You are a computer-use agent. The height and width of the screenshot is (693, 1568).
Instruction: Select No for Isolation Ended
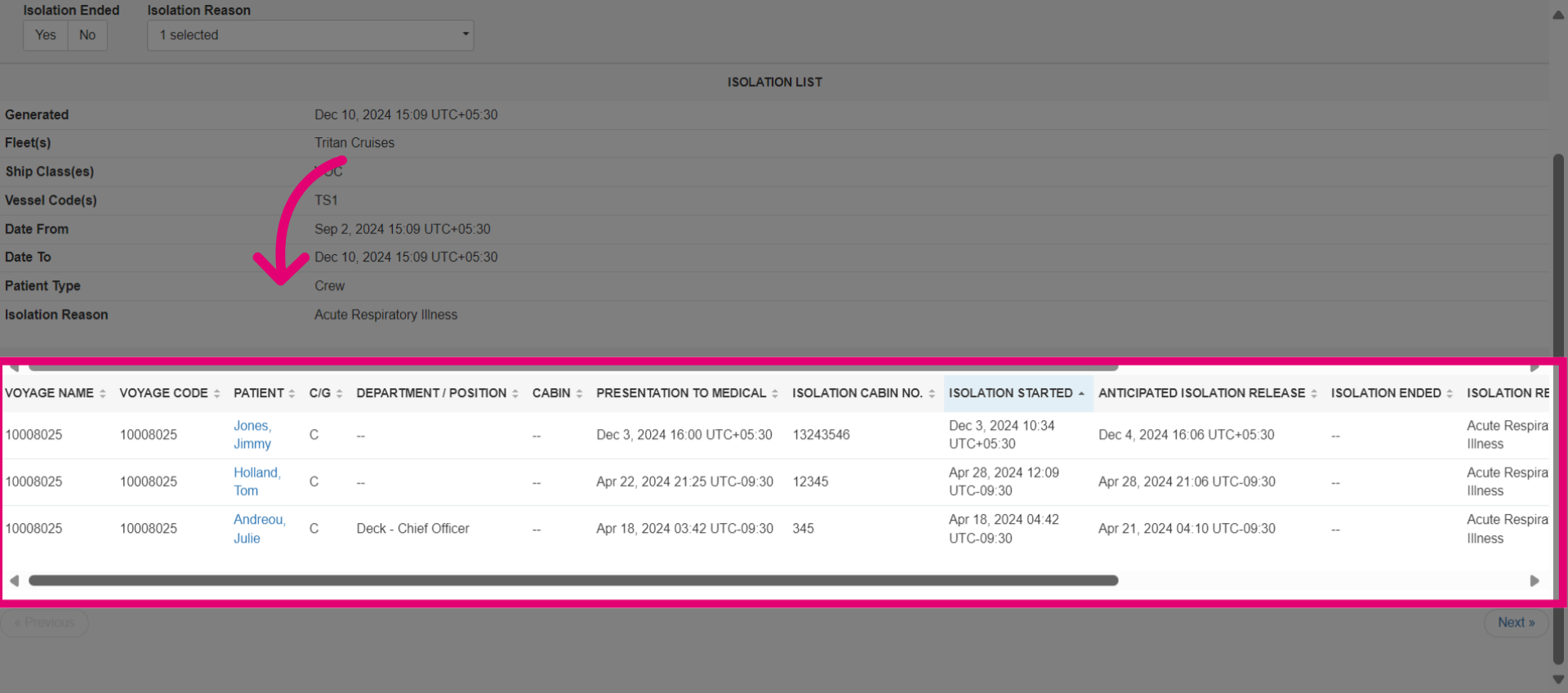tap(87, 35)
